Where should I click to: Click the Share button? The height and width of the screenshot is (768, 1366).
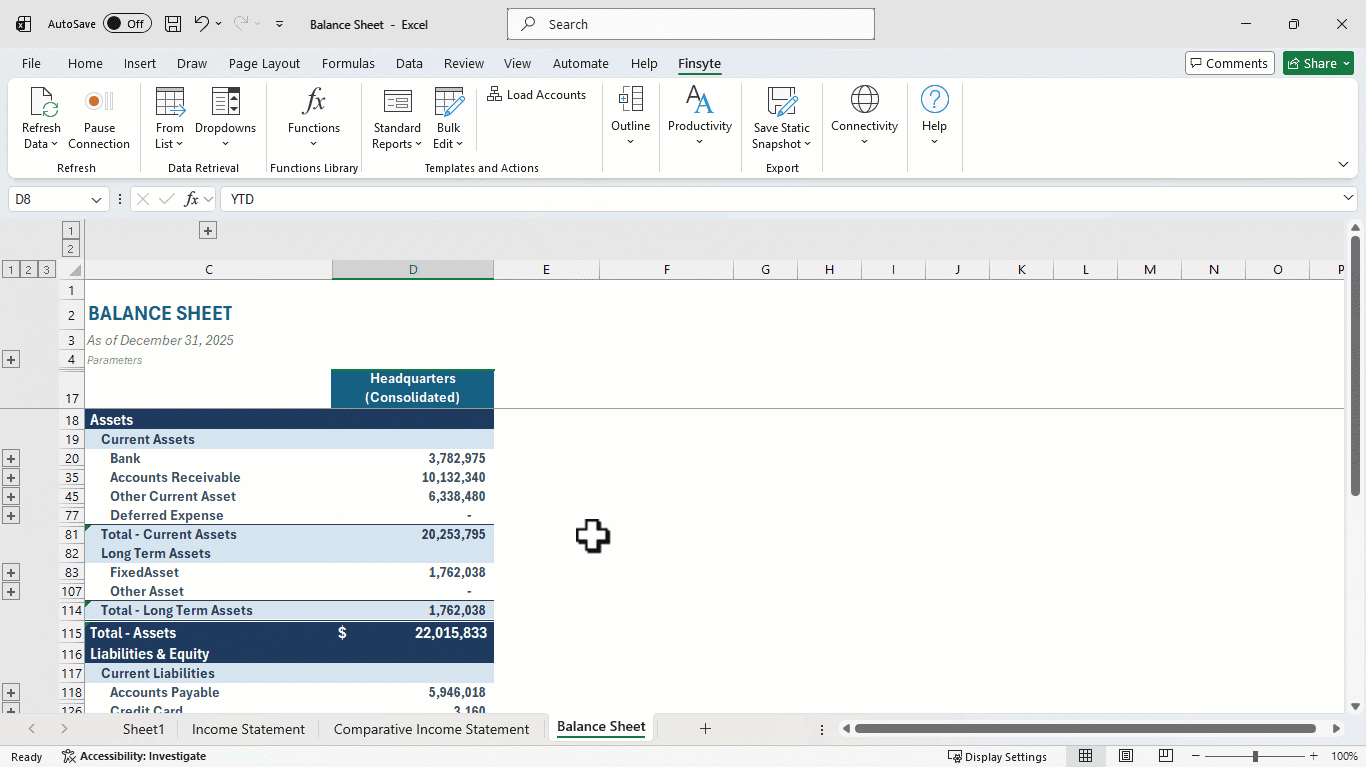pos(1318,63)
